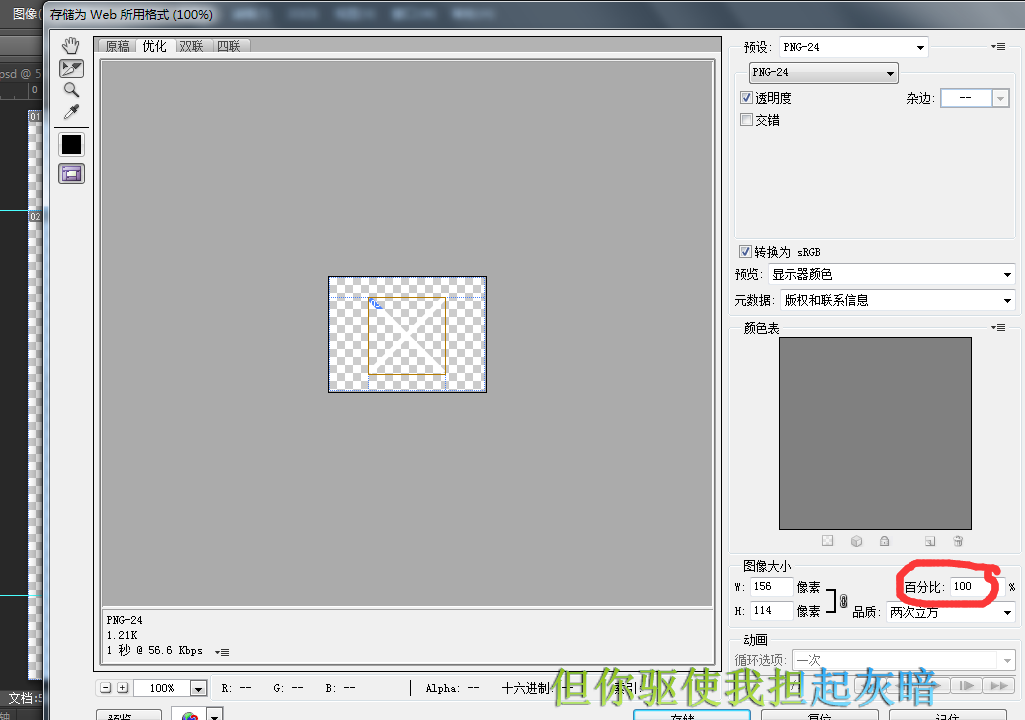Open the zoom level dropdown arrow
1025x720 pixels.
pyautogui.click(x=198, y=689)
